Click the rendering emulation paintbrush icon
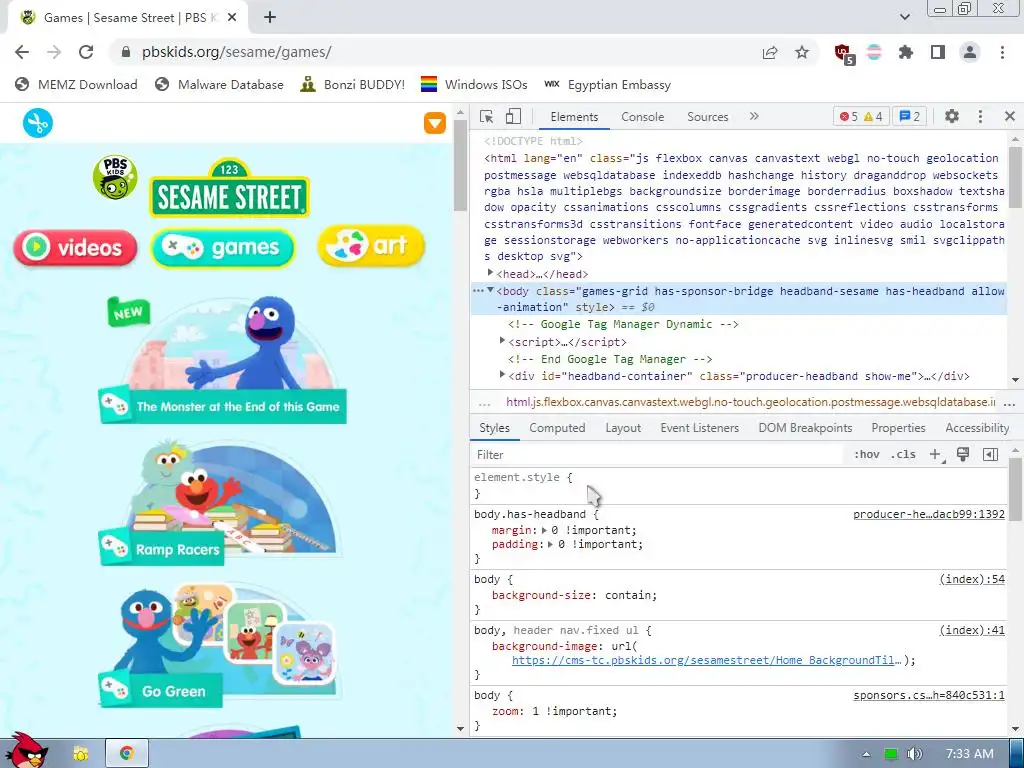Image resolution: width=1024 pixels, height=768 pixels. pyautogui.click(x=963, y=454)
